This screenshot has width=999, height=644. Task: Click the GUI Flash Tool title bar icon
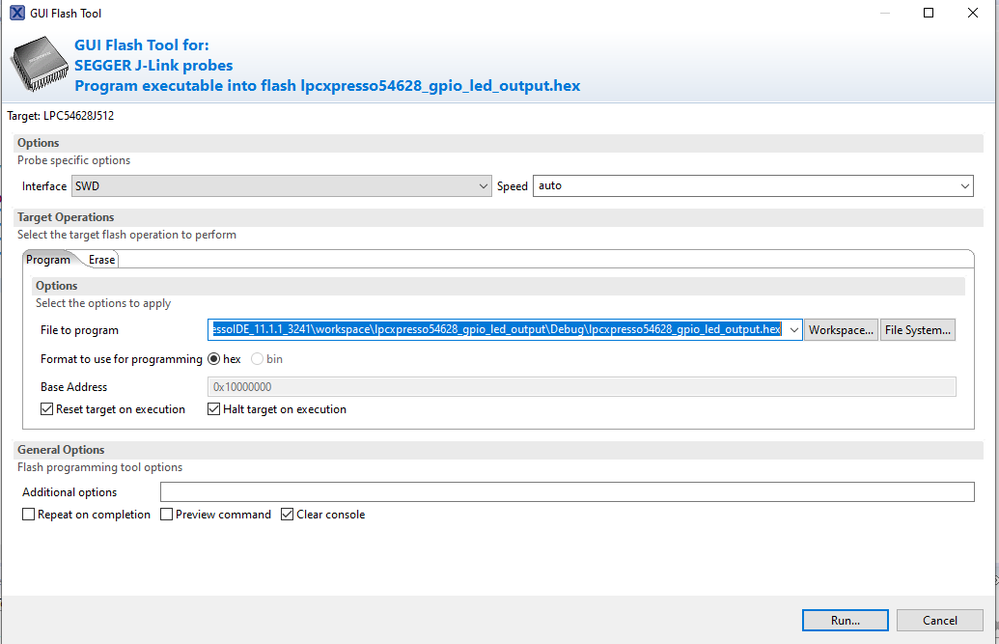coord(17,13)
